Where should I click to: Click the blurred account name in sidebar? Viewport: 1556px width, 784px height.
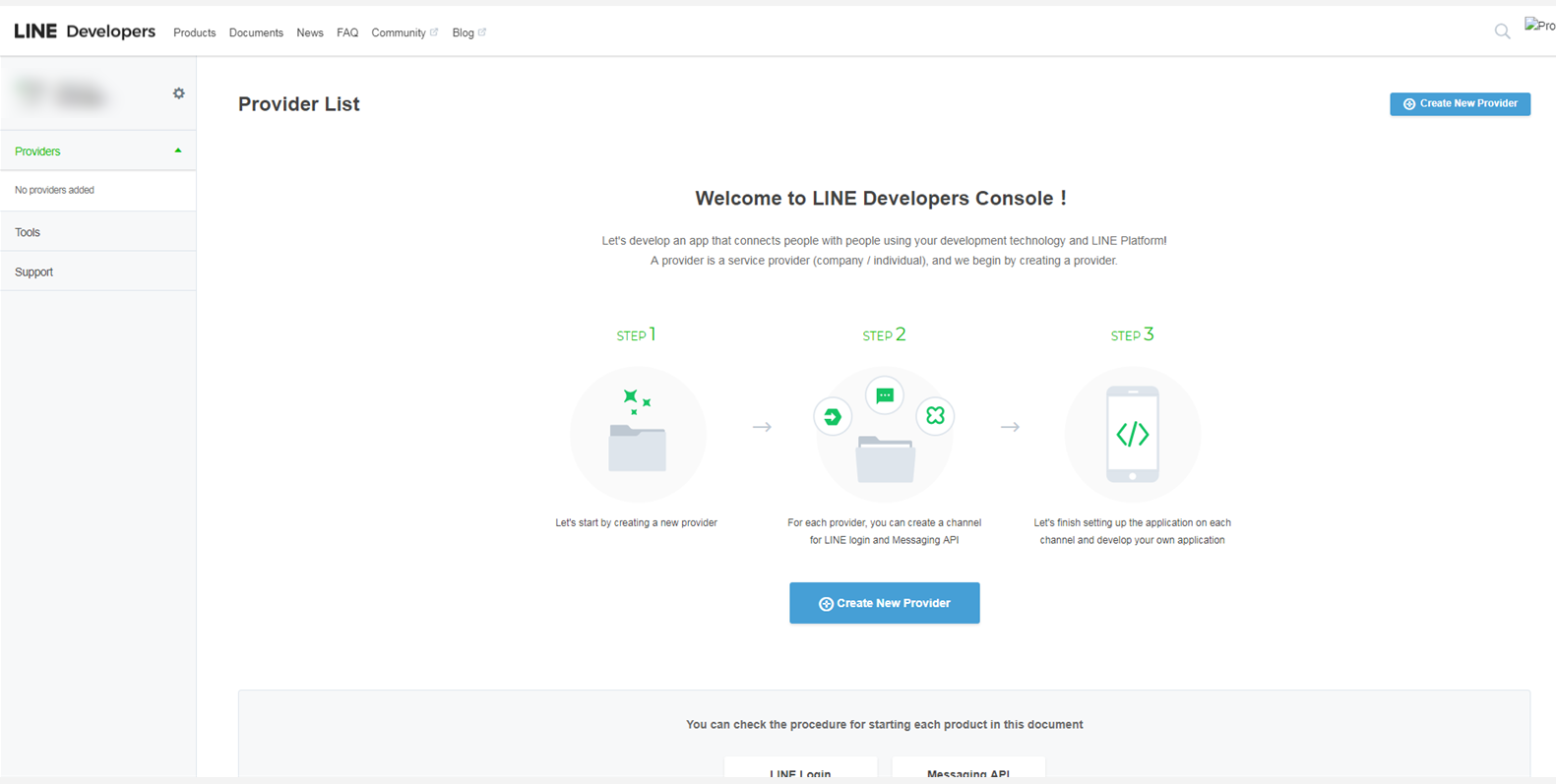pos(61,94)
